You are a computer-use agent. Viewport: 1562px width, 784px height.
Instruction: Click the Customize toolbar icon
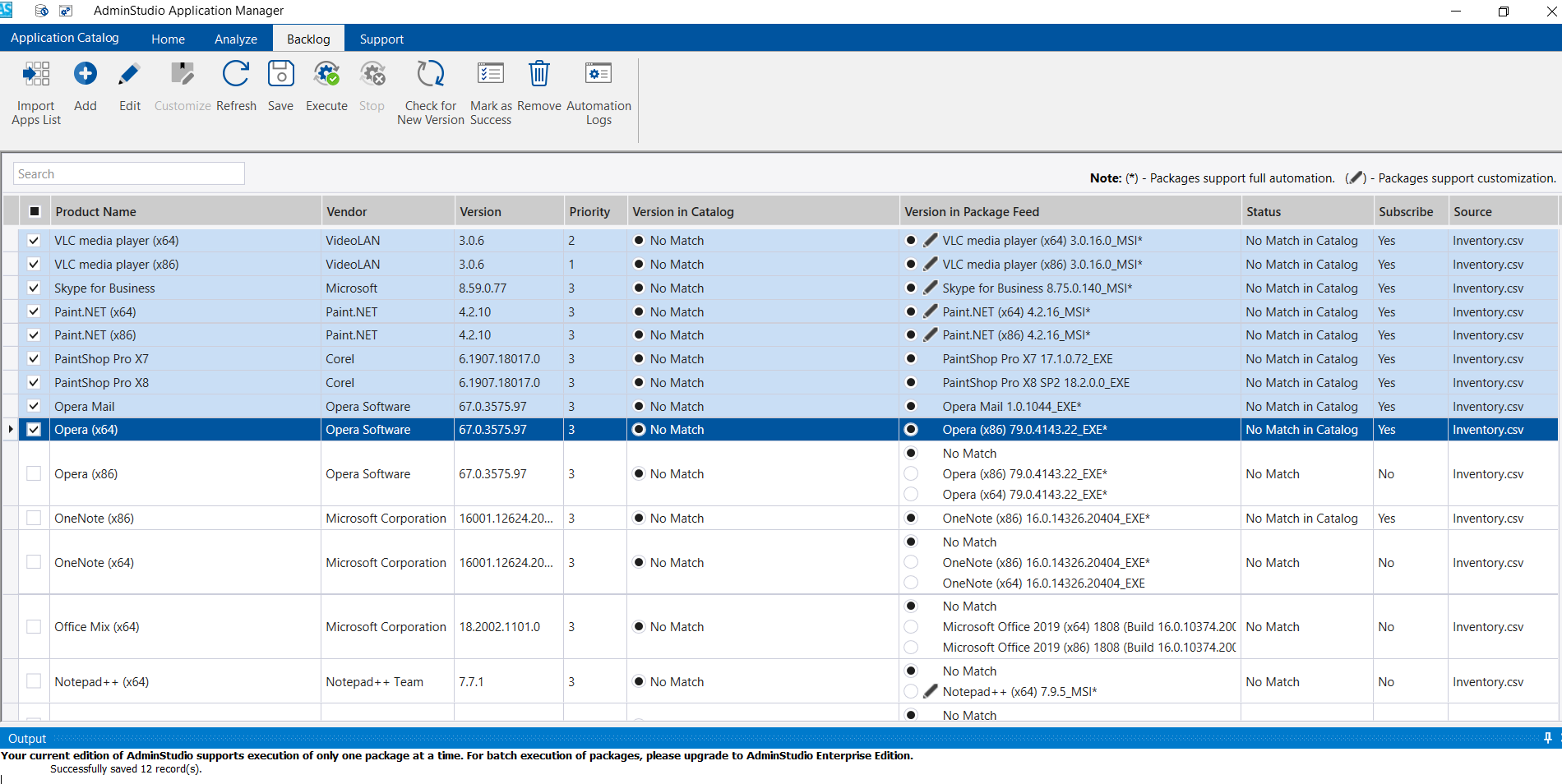183,74
